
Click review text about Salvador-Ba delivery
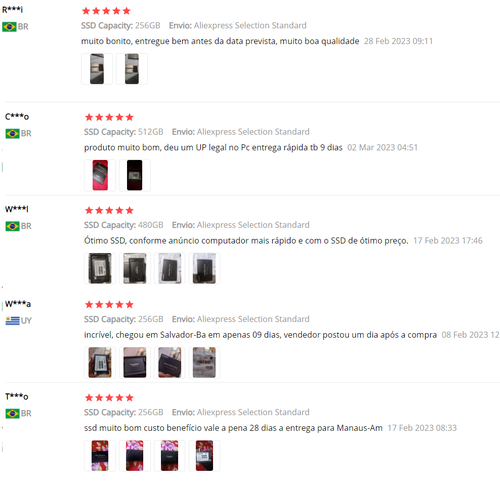pyautogui.click(x=260, y=335)
